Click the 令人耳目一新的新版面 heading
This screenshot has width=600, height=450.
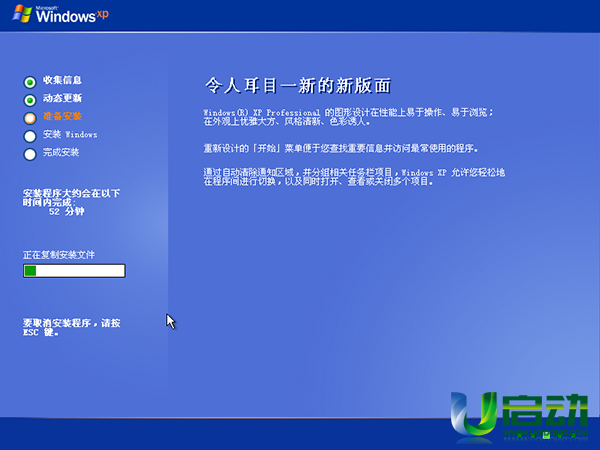click(x=298, y=85)
